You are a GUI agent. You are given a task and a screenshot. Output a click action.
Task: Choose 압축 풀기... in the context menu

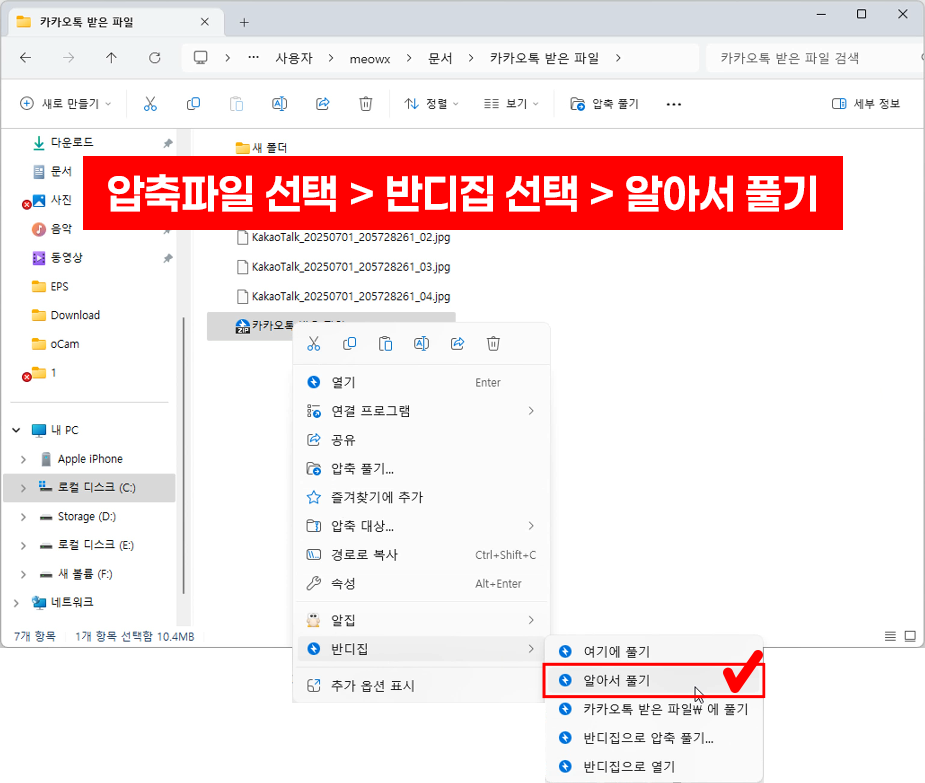point(421,469)
